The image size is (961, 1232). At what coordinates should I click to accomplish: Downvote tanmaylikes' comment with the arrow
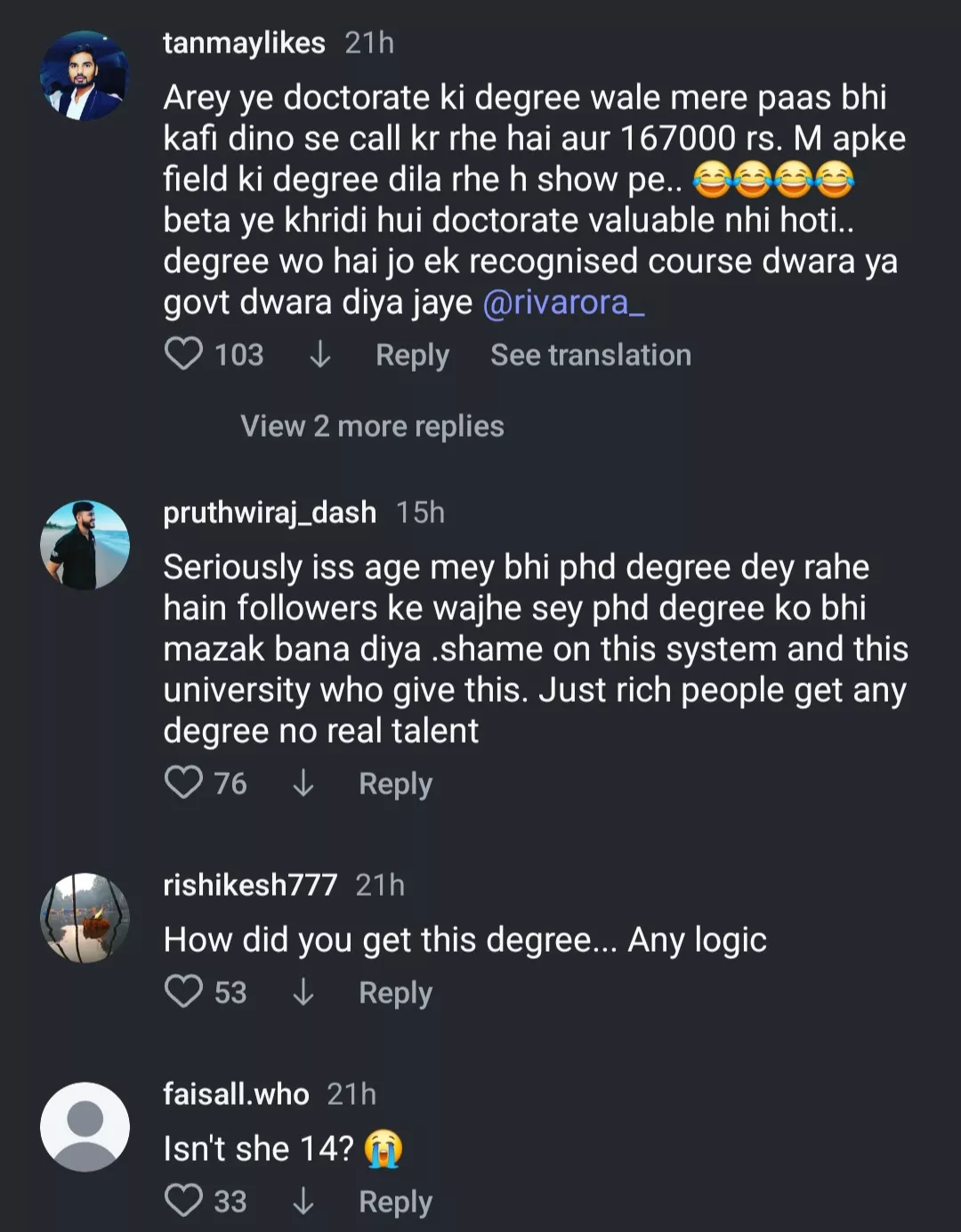319,355
